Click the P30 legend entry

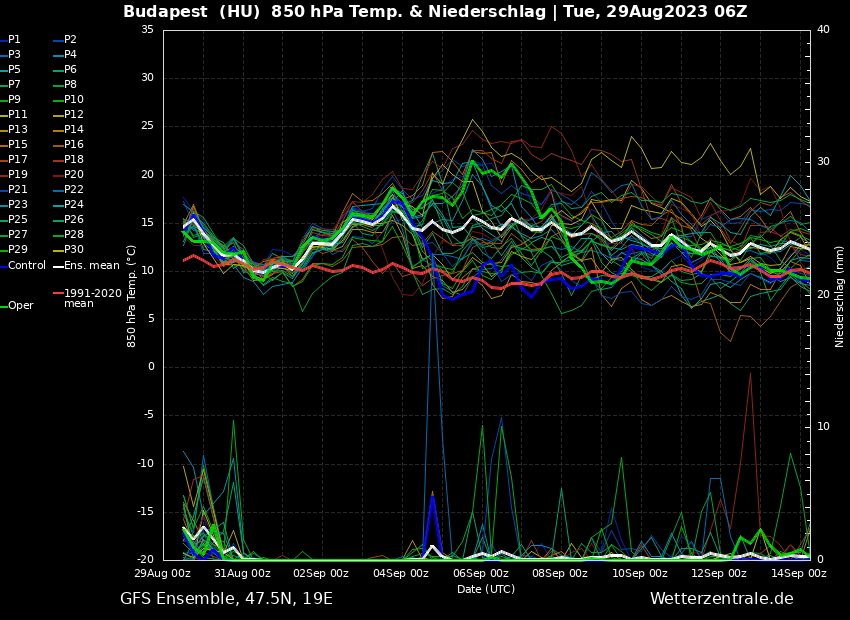point(74,250)
